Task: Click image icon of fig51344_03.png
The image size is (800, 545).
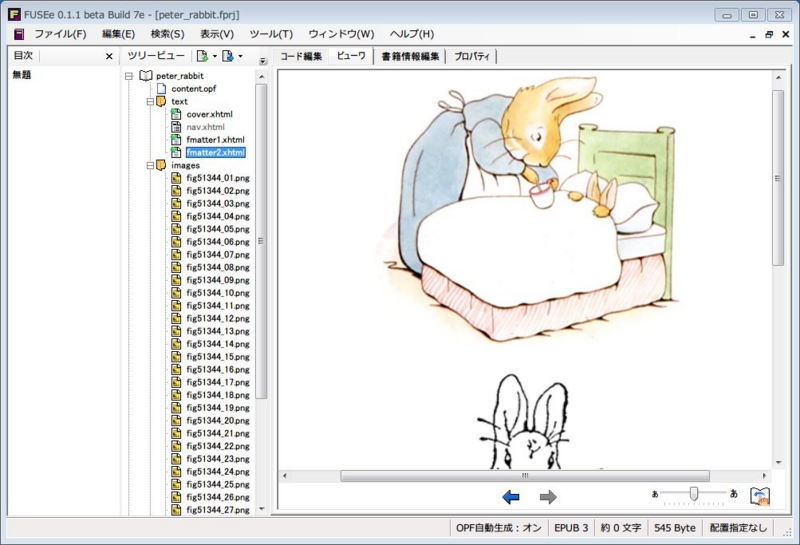Action: pyautogui.click(x=176, y=204)
